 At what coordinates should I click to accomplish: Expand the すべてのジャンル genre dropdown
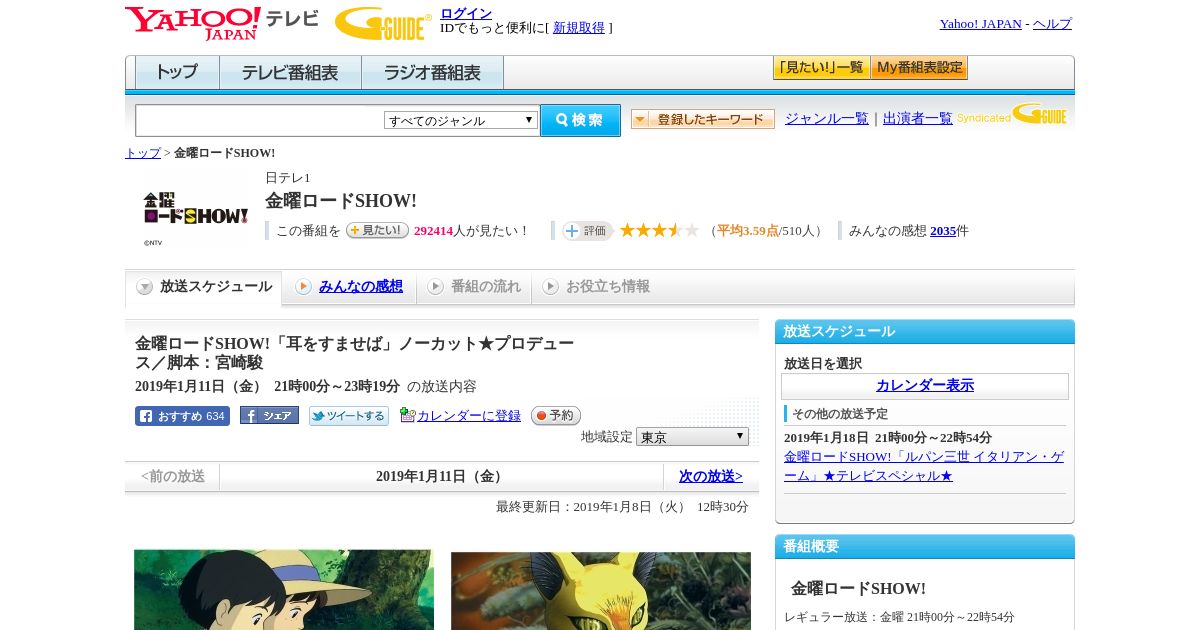pos(461,120)
